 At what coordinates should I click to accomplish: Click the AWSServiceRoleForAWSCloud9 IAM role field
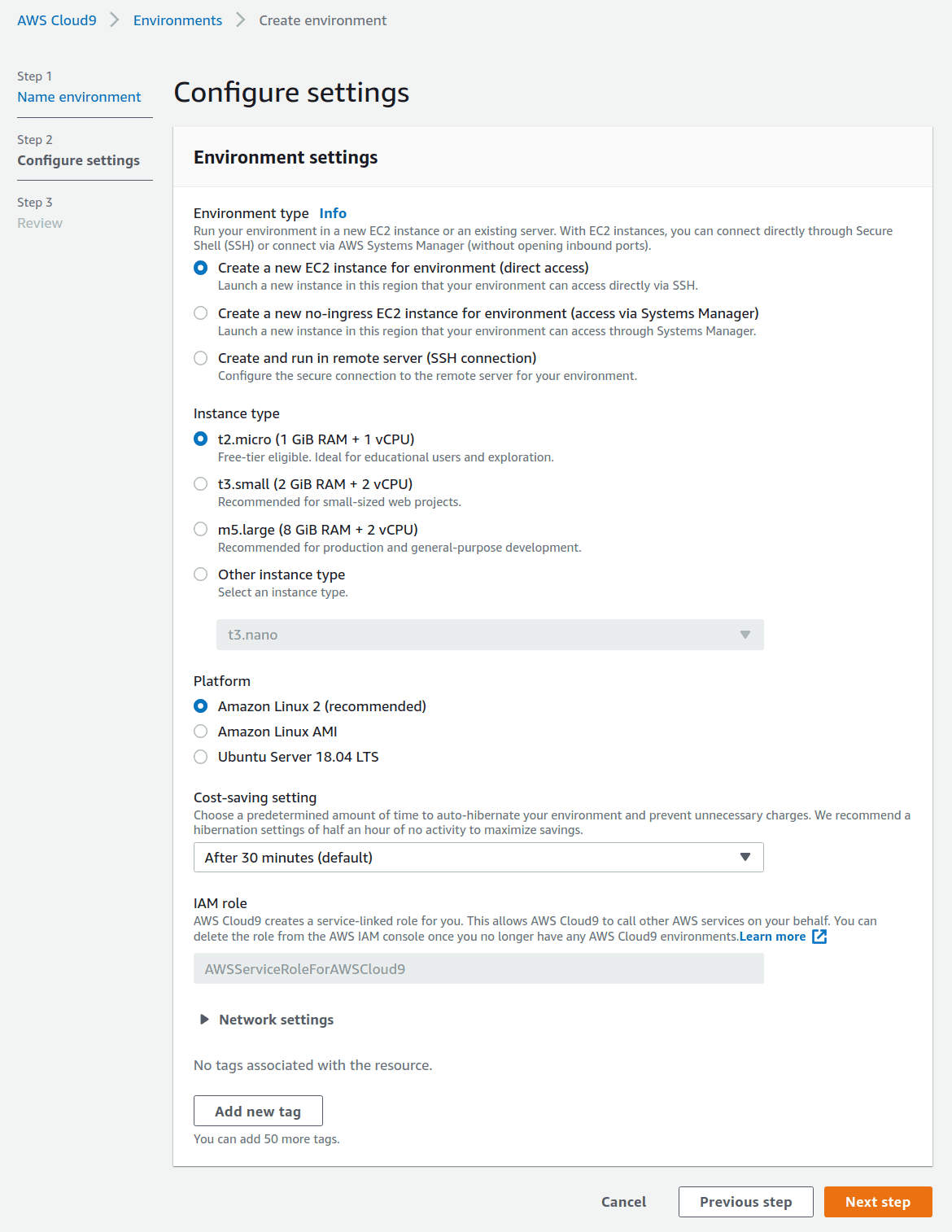pyautogui.click(x=478, y=969)
